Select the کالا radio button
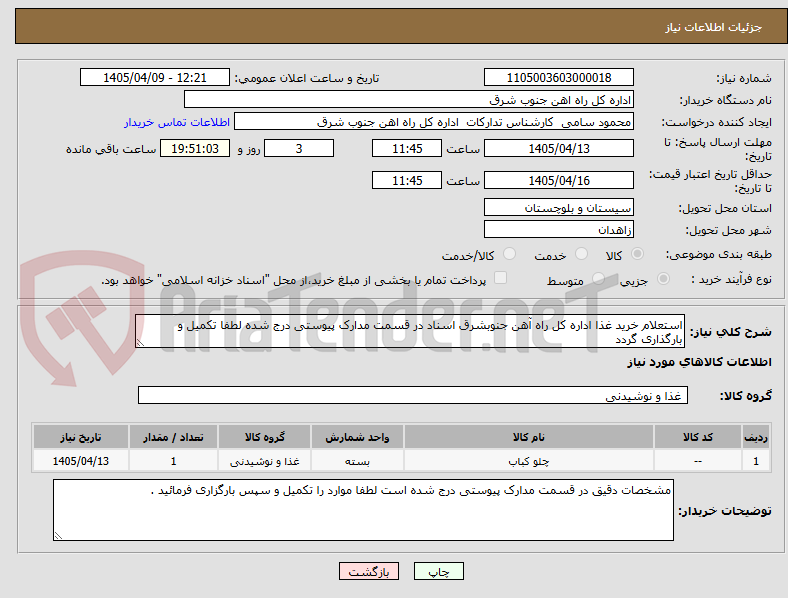 point(637,254)
